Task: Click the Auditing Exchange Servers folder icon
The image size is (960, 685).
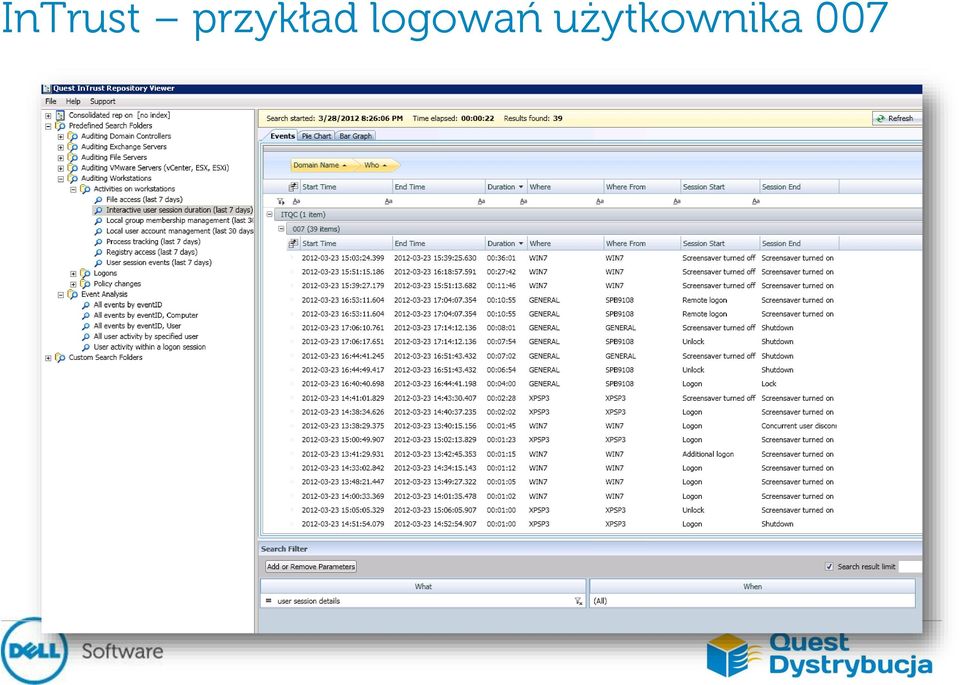Action: click(x=73, y=147)
